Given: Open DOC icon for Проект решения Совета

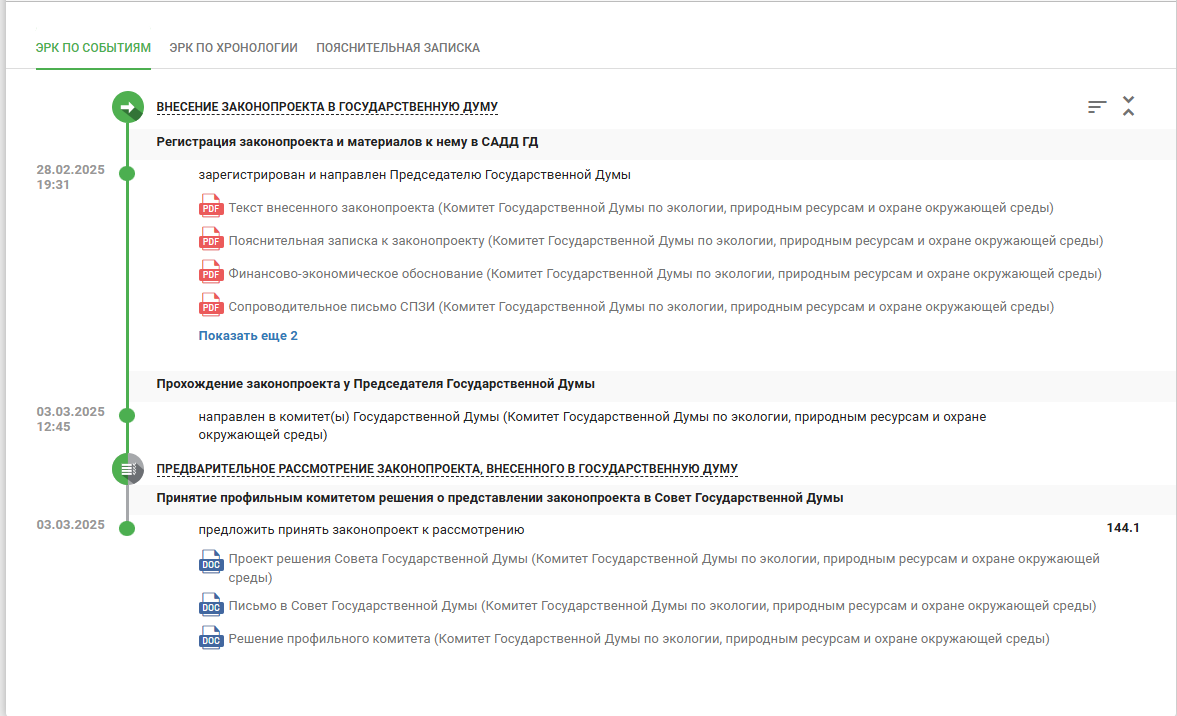Looking at the screenshot, I should click(x=211, y=562).
